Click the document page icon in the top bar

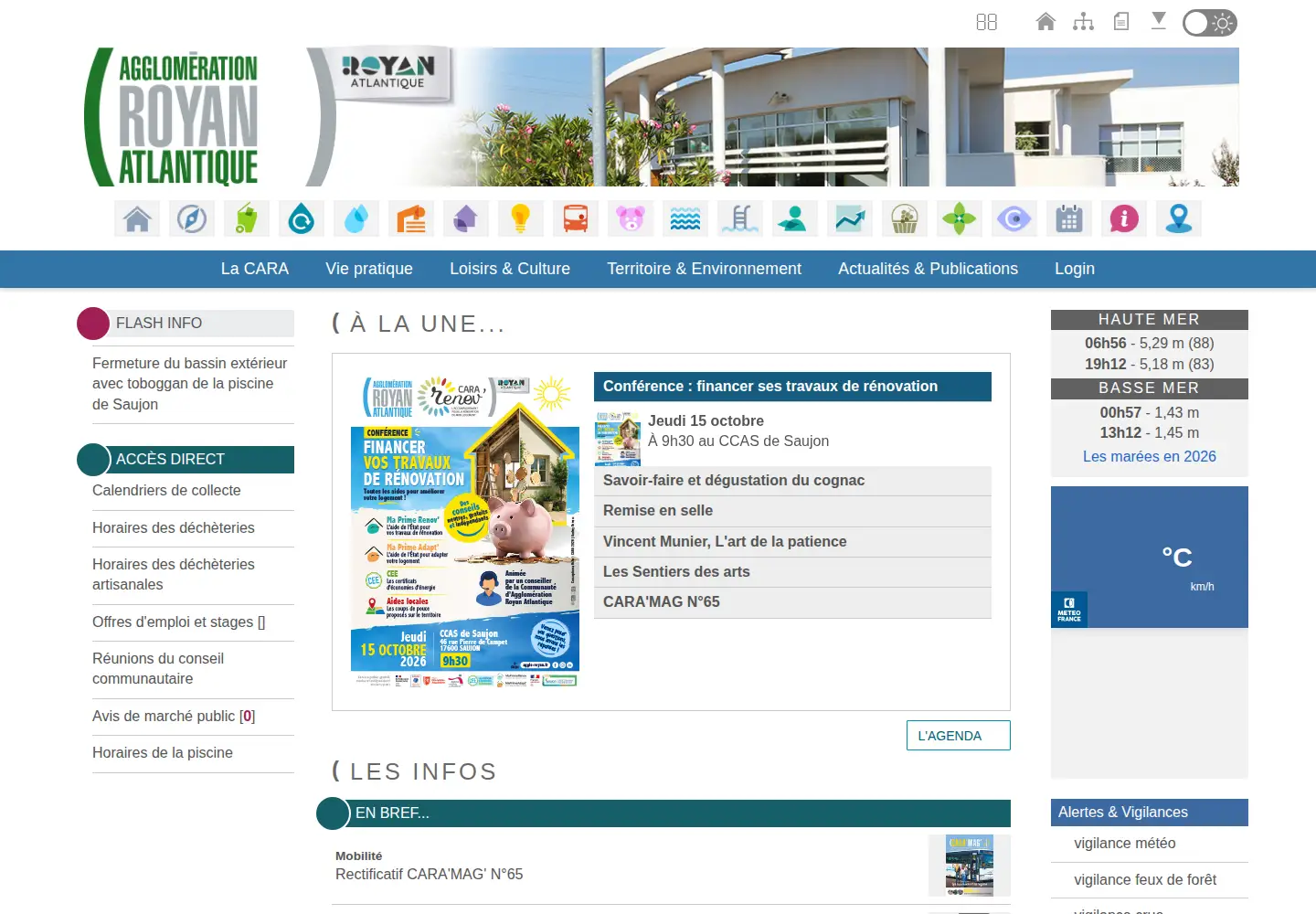pos(1121,21)
